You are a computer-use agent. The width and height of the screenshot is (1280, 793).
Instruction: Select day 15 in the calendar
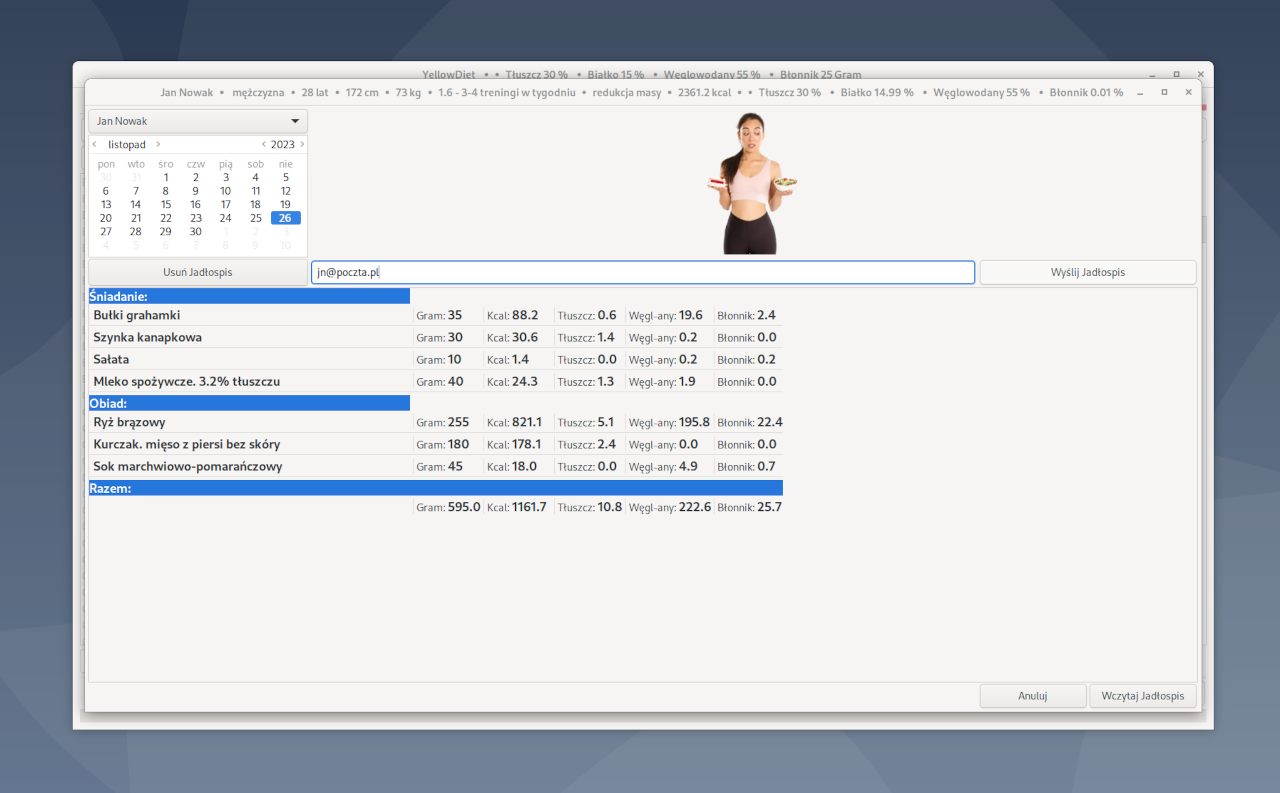tap(166, 204)
